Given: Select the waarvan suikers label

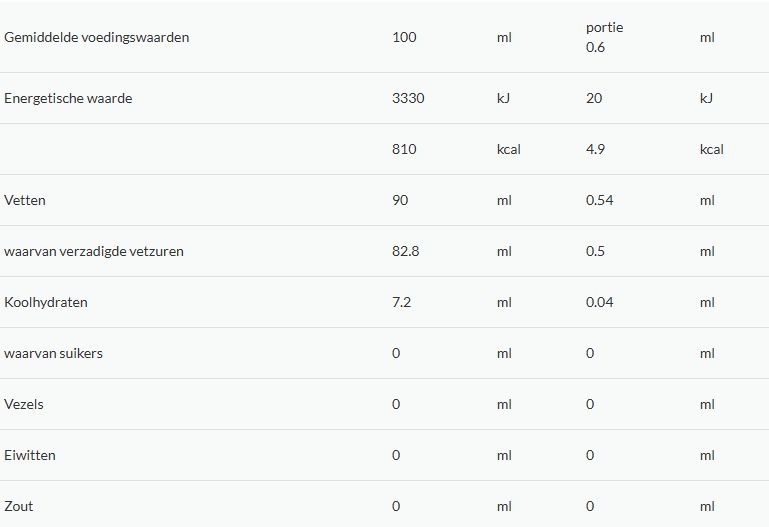Looking at the screenshot, I should click(53, 353).
